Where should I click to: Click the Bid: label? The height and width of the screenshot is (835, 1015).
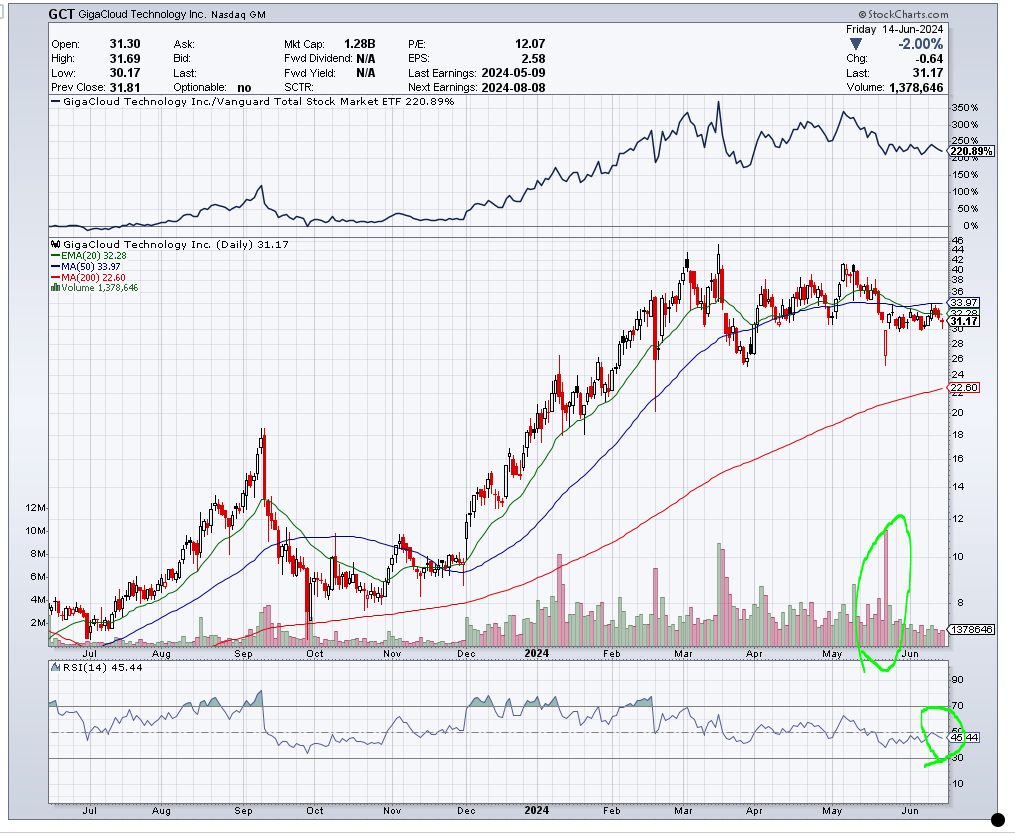182,59
